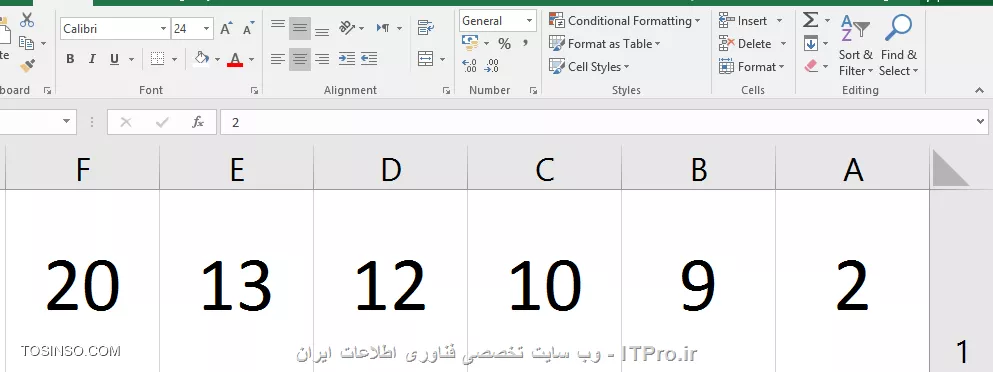Apply Percent Style to the selected cell
993x372 pixels.
(x=504, y=44)
